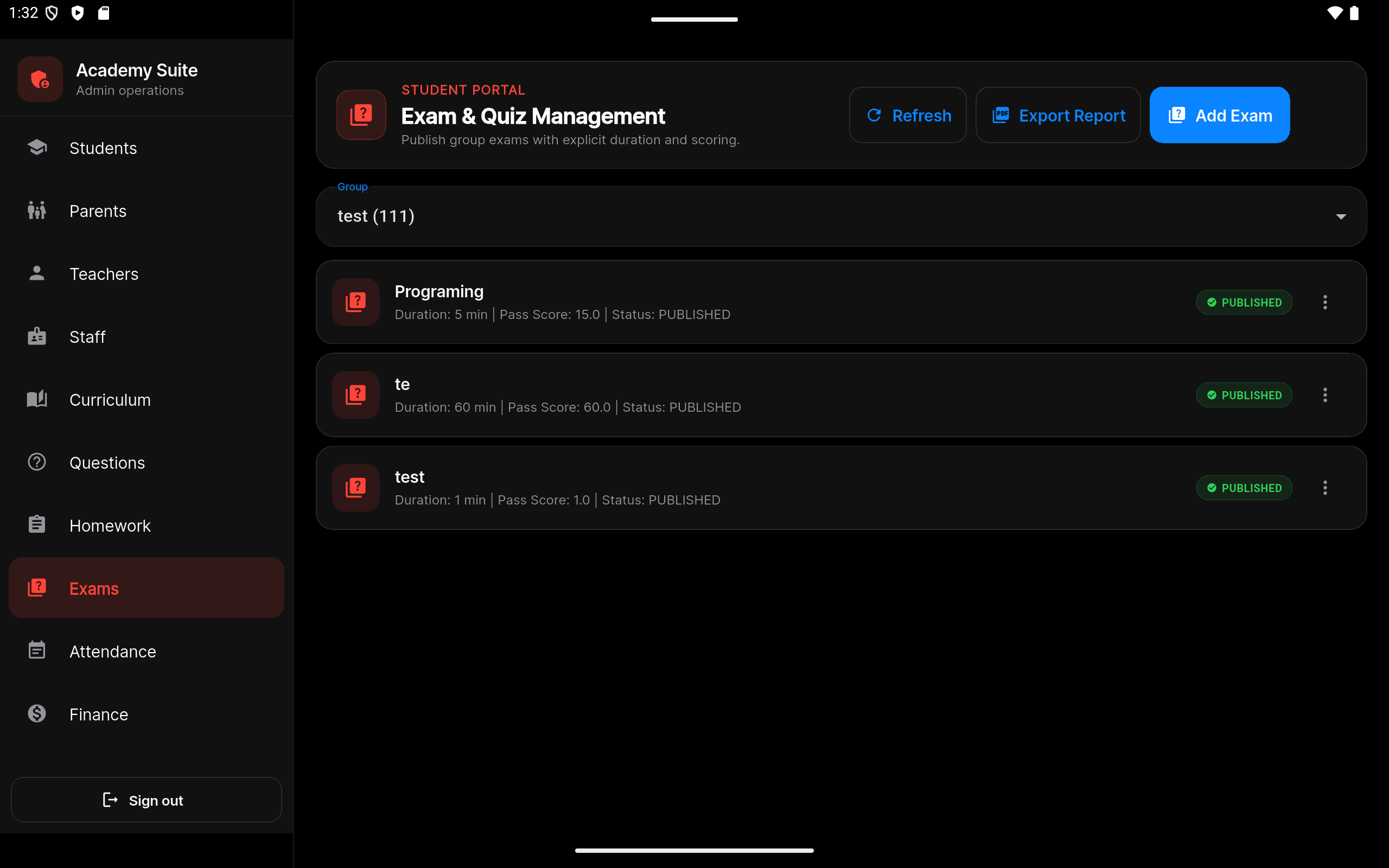Click the quiz icon on the 'test' exam card
The image size is (1389, 868).
click(356, 488)
